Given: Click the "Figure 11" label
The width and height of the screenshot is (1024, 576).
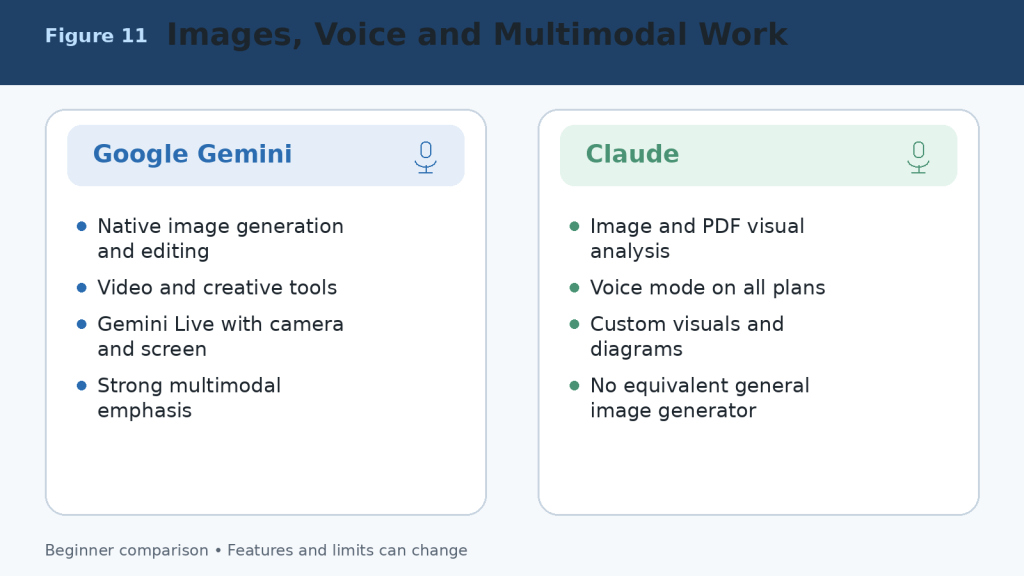Looking at the screenshot, I should 96,36.
